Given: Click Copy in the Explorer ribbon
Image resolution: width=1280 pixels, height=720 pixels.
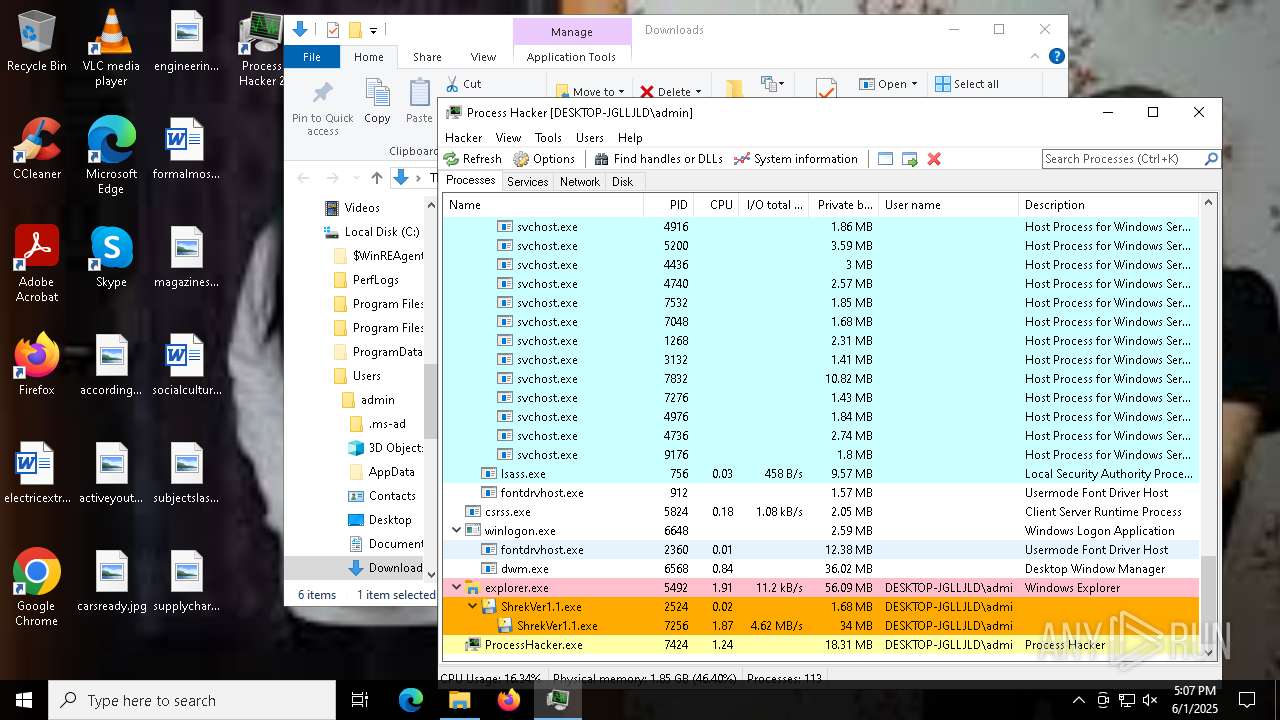Looking at the screenshot, I should pos(377,102).
